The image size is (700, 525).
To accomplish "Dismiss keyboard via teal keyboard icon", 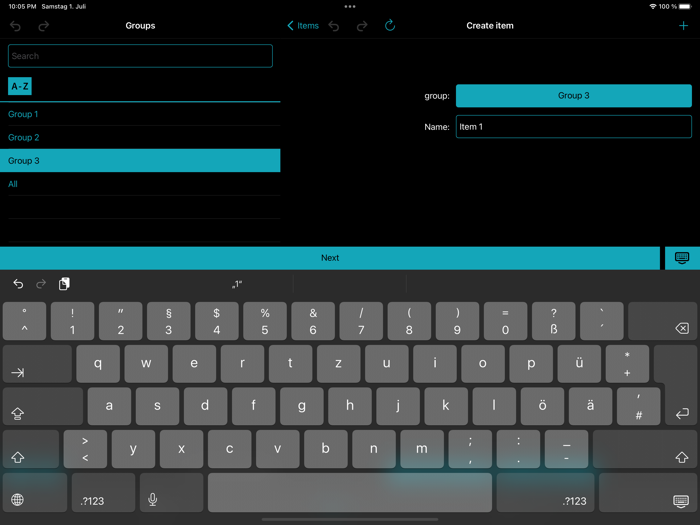I will tap(682, 258).
